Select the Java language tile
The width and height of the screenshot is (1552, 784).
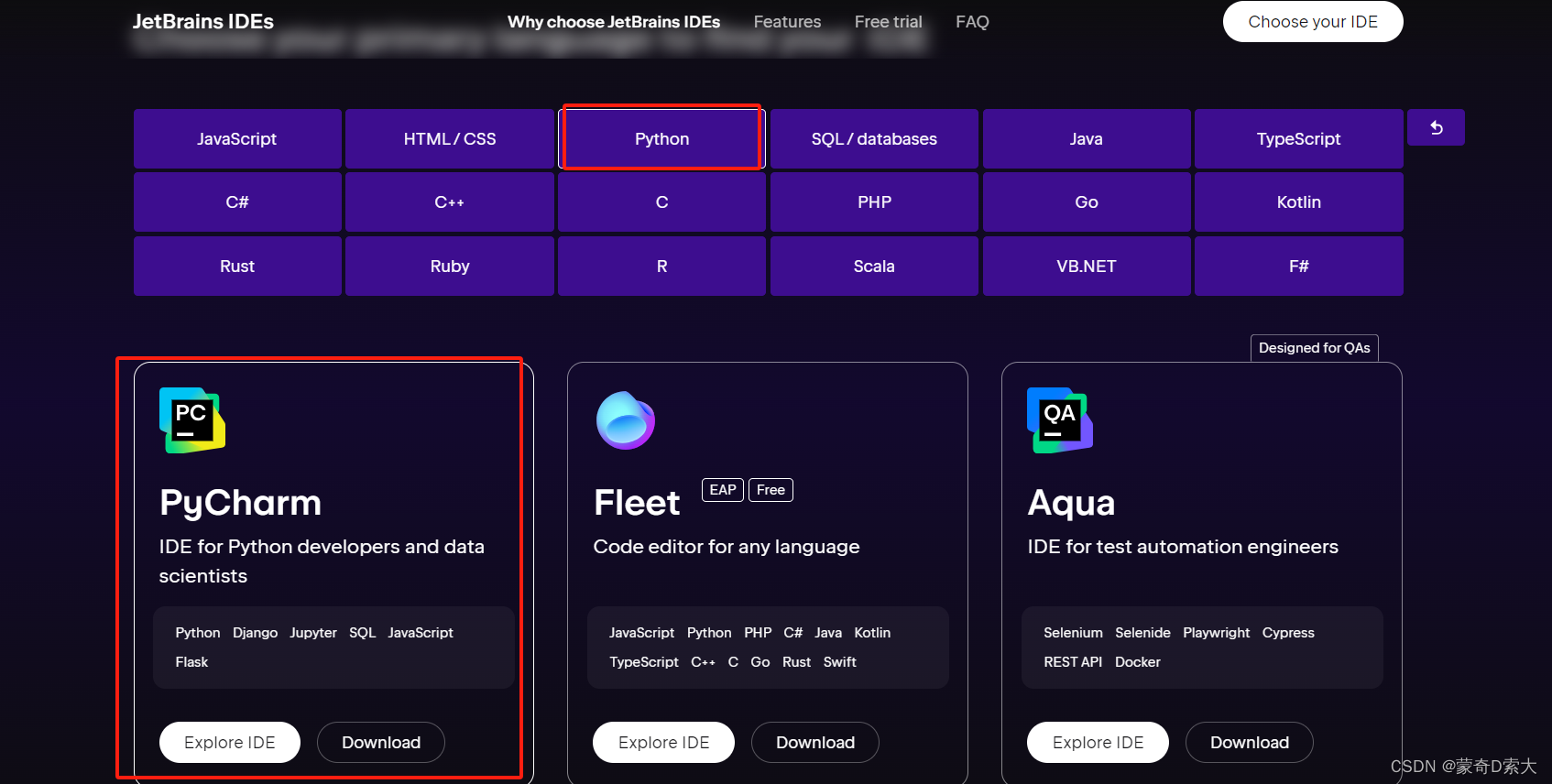click(1087, 139)
